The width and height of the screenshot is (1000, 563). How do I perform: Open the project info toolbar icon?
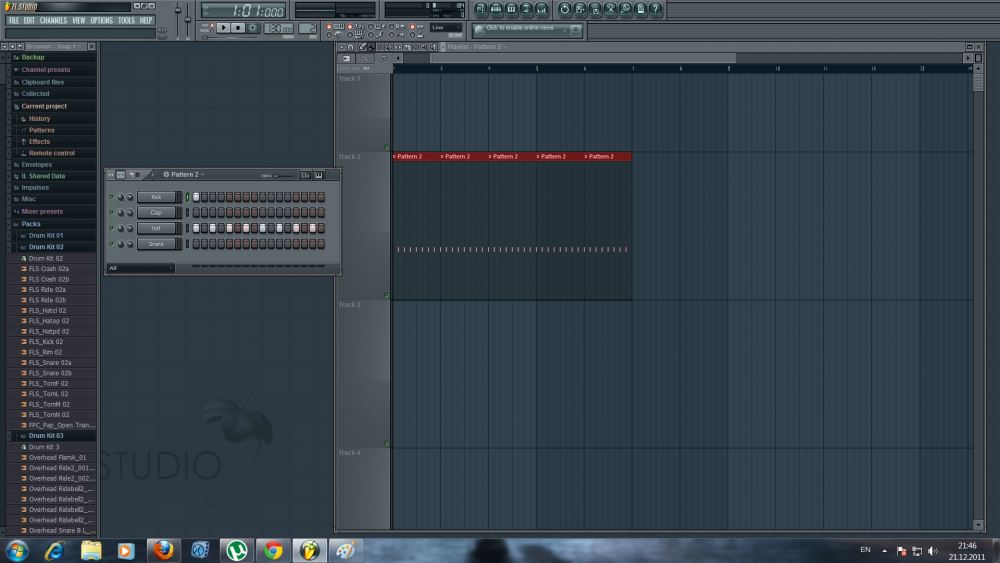click(640, 10)
